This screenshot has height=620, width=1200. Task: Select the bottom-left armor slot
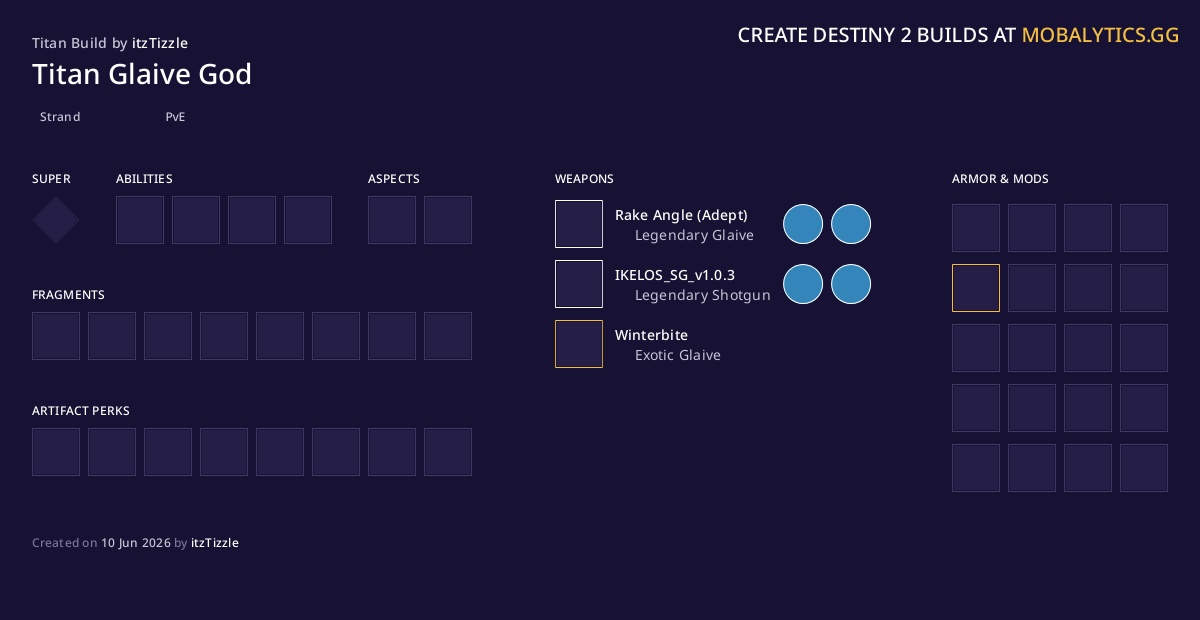tap(976, 468)
